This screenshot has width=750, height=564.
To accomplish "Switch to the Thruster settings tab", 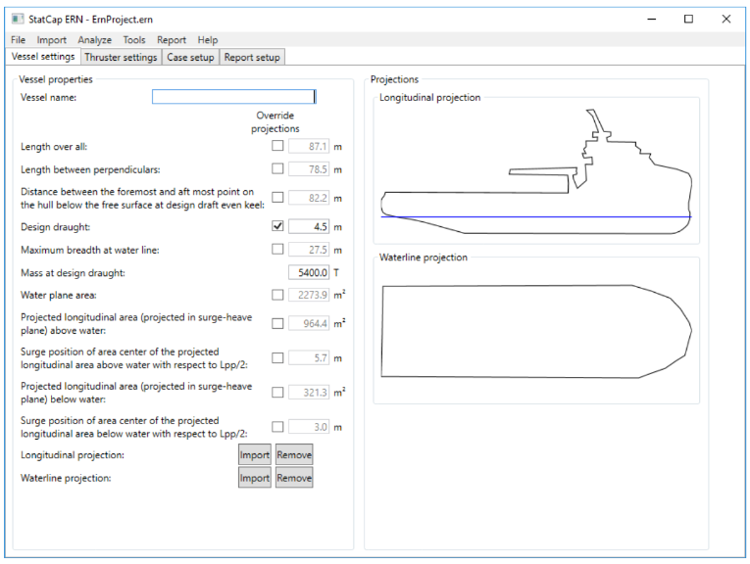I will [x=120, y=57].
